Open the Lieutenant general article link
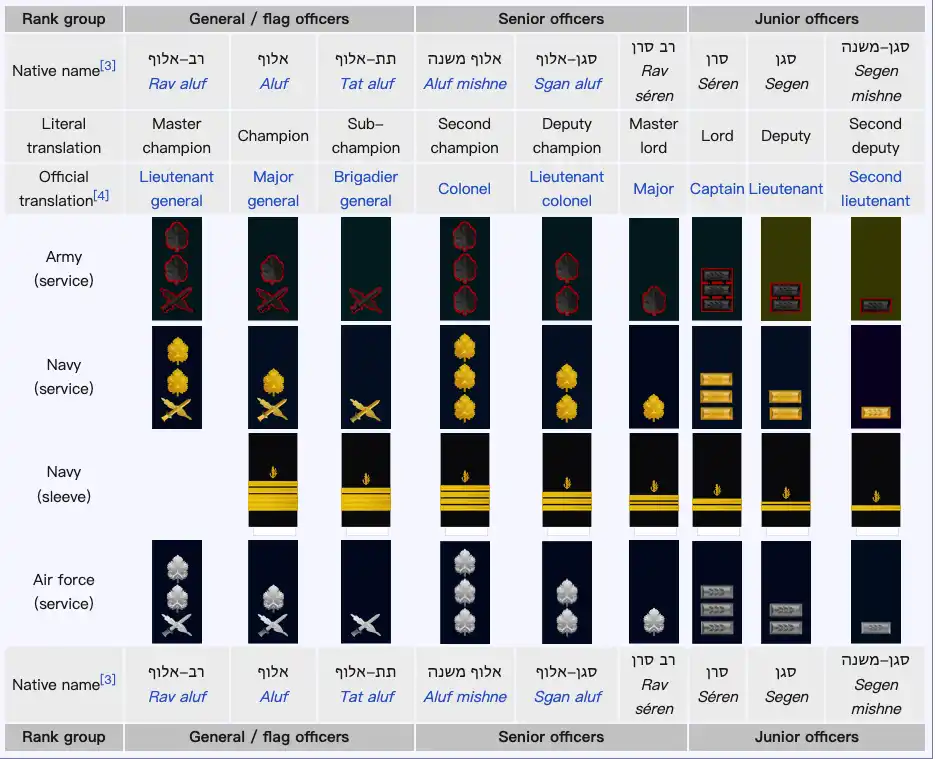Image resolution: width=935 pixels, height=759 pixels. click(x=177, y=189)
